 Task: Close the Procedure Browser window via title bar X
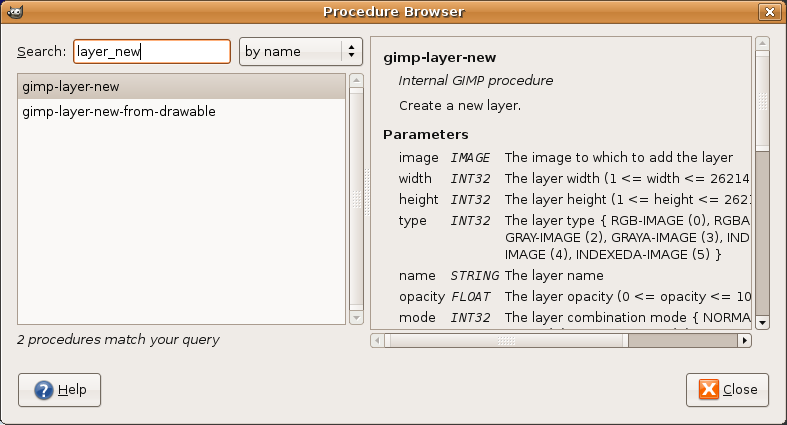[x=769, y=12]
